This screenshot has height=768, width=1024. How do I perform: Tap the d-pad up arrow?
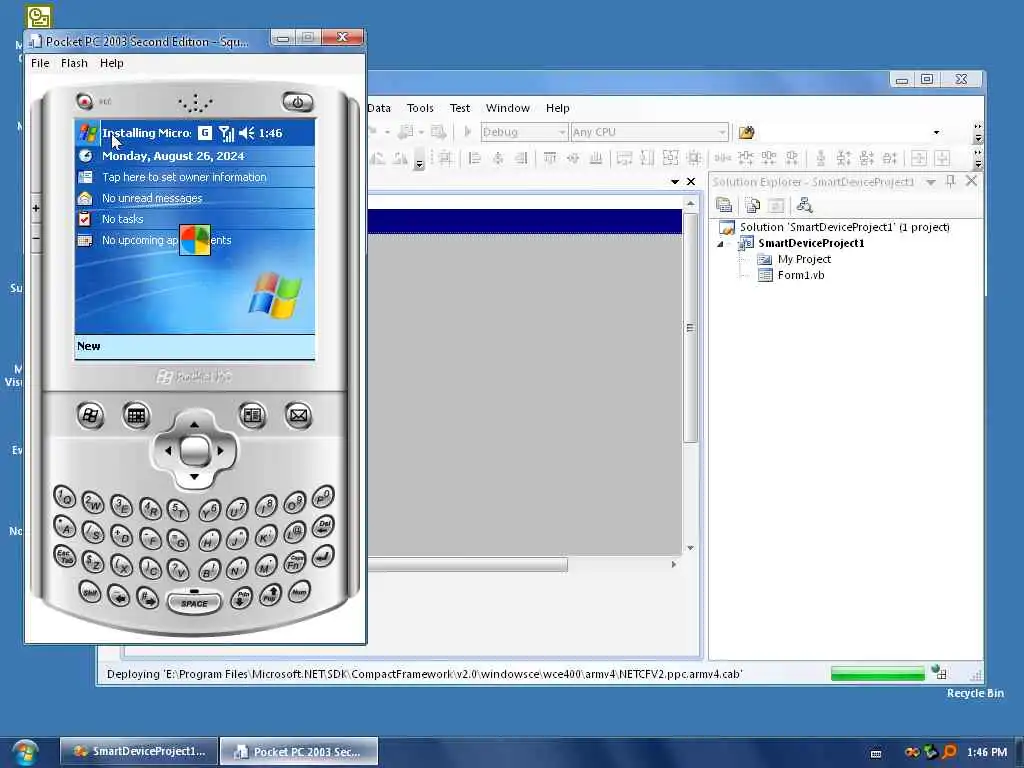194,424
